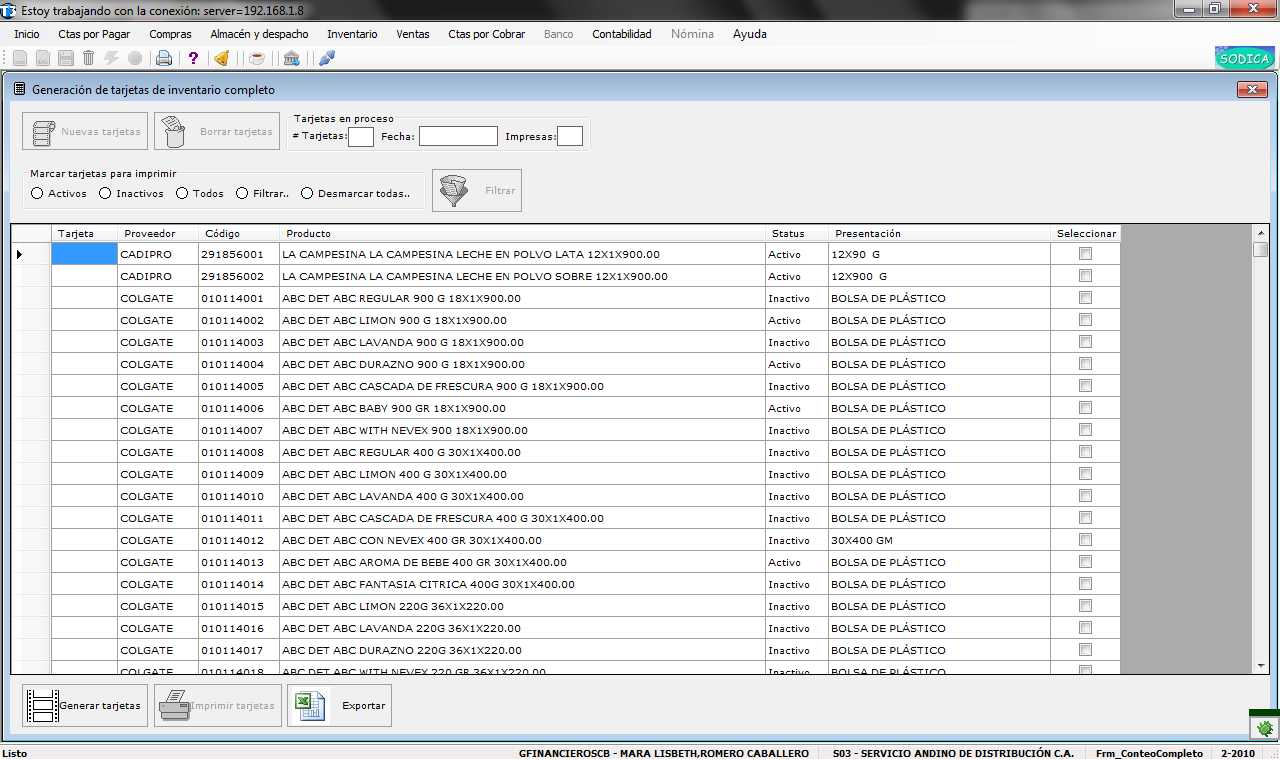Open the Ctas por Cobrar menu
This screenshot has height=760, width=1280.
pyautogui.click(x=486, y=34)
